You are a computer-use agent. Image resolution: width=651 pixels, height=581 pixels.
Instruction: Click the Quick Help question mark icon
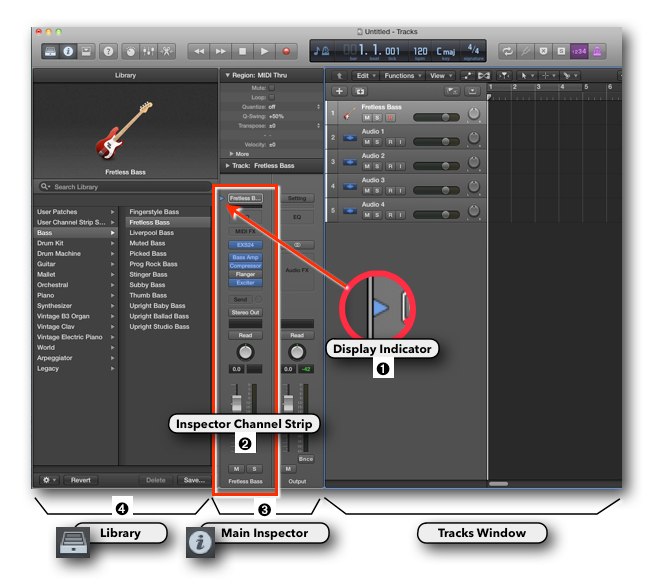click(109, 50)
